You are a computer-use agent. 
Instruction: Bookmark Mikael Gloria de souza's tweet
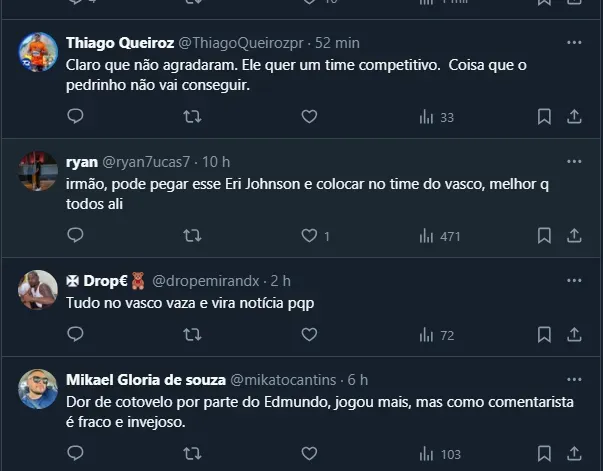pos(544,454)
